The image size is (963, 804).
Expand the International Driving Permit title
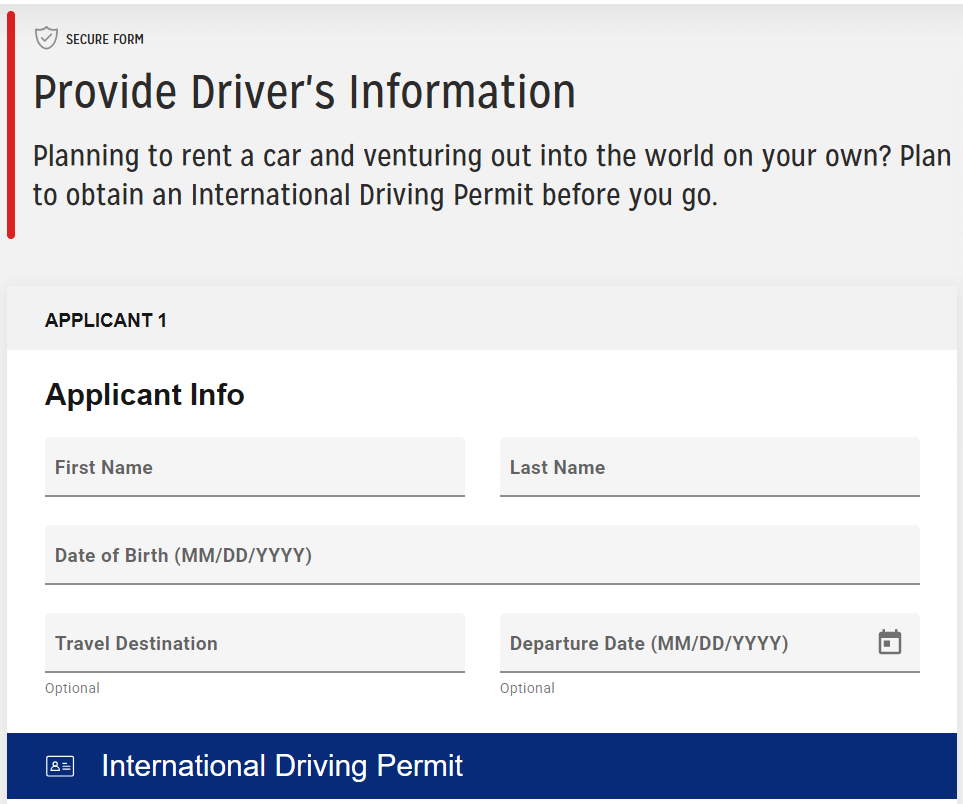click(x=282, y=766)
